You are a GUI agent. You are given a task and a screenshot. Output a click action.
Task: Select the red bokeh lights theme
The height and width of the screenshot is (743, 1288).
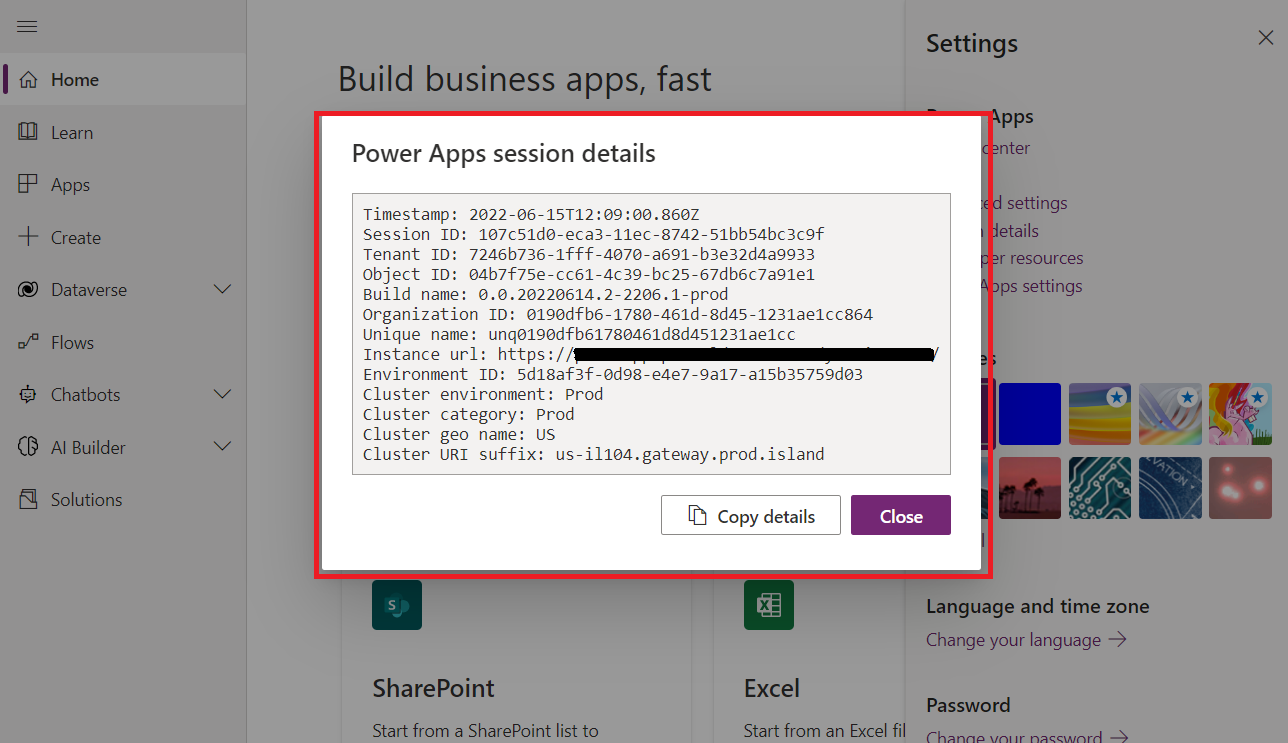pos(1240,488)
